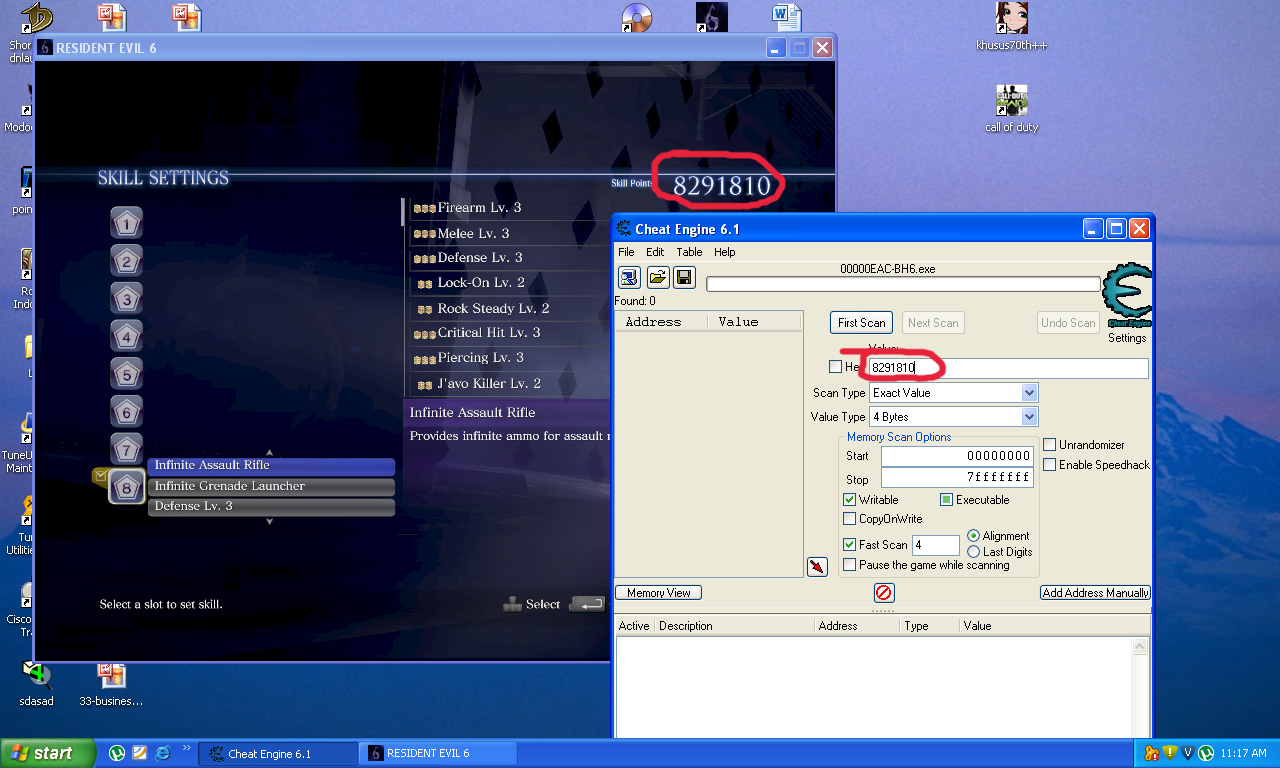Open the process list icon in Cheat Engine
Screen dimensions: 1280x768
[630, 277]
